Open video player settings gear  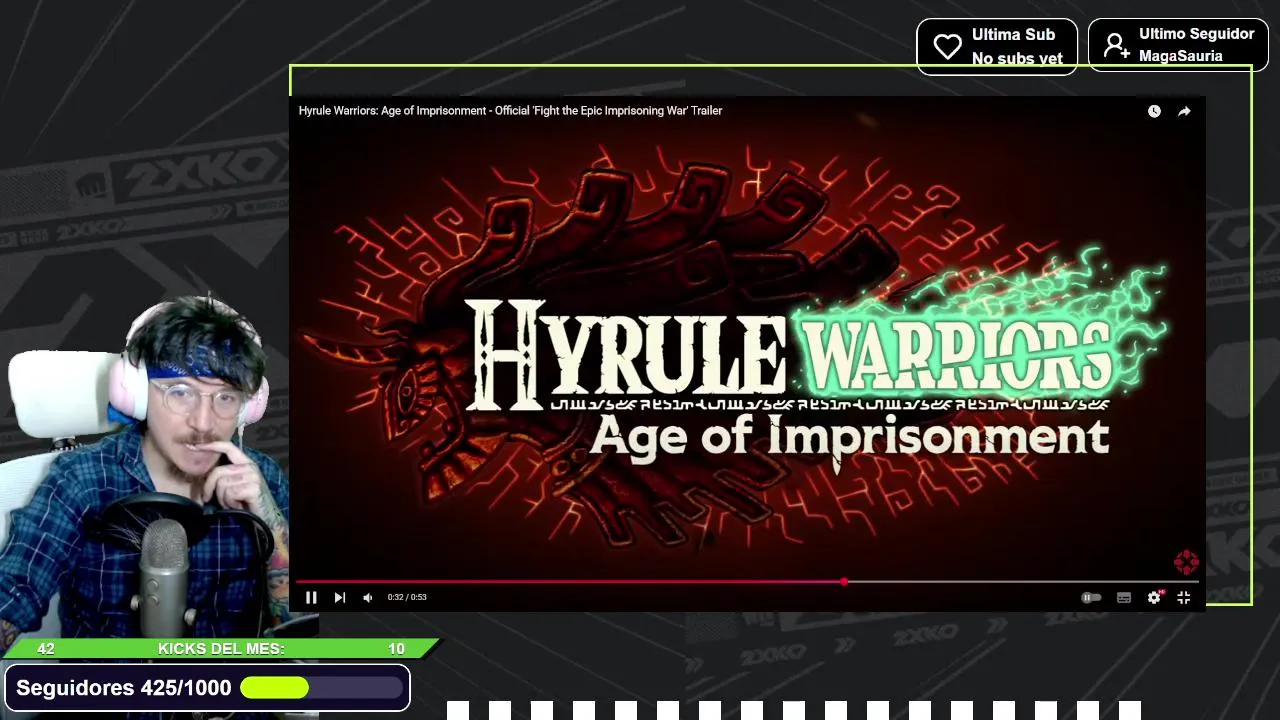point(1154,597)
